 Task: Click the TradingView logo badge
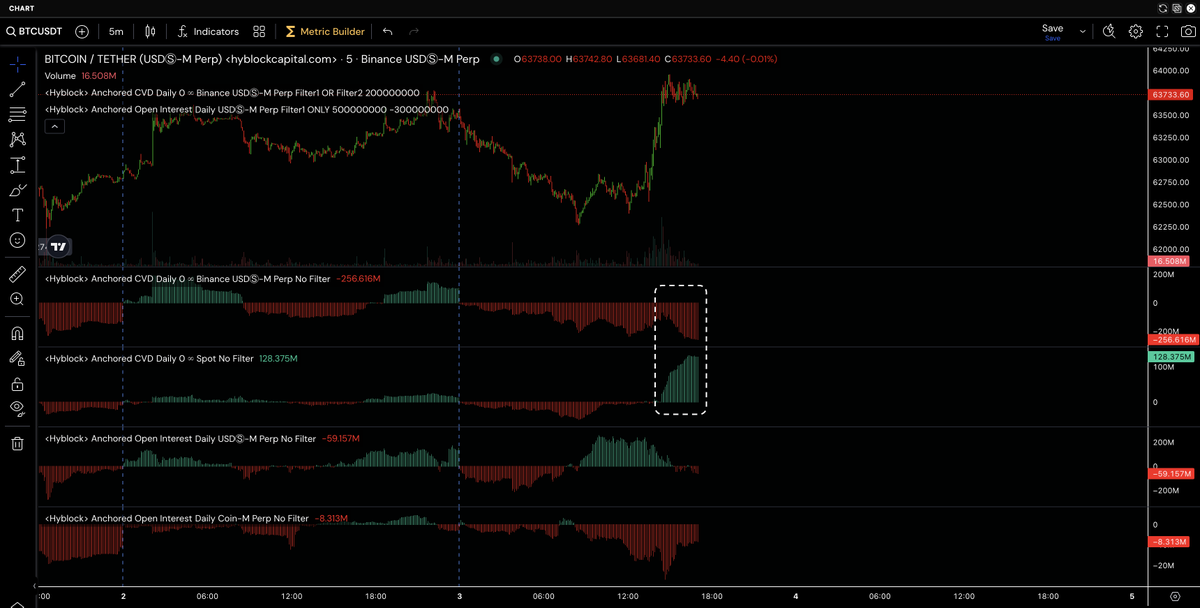(58, 246)
